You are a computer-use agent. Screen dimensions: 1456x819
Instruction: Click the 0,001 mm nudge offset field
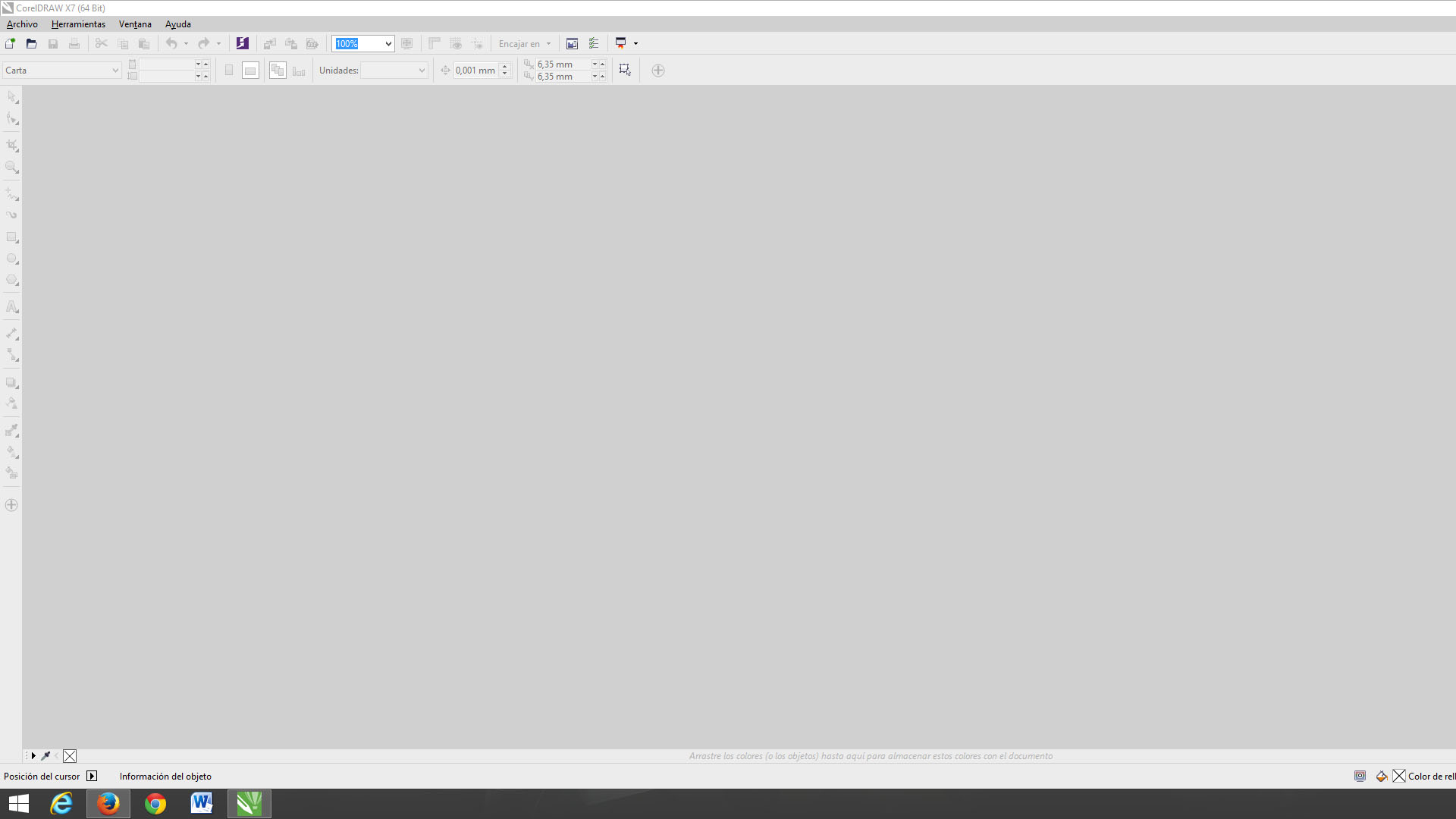(x=476, y=71)
